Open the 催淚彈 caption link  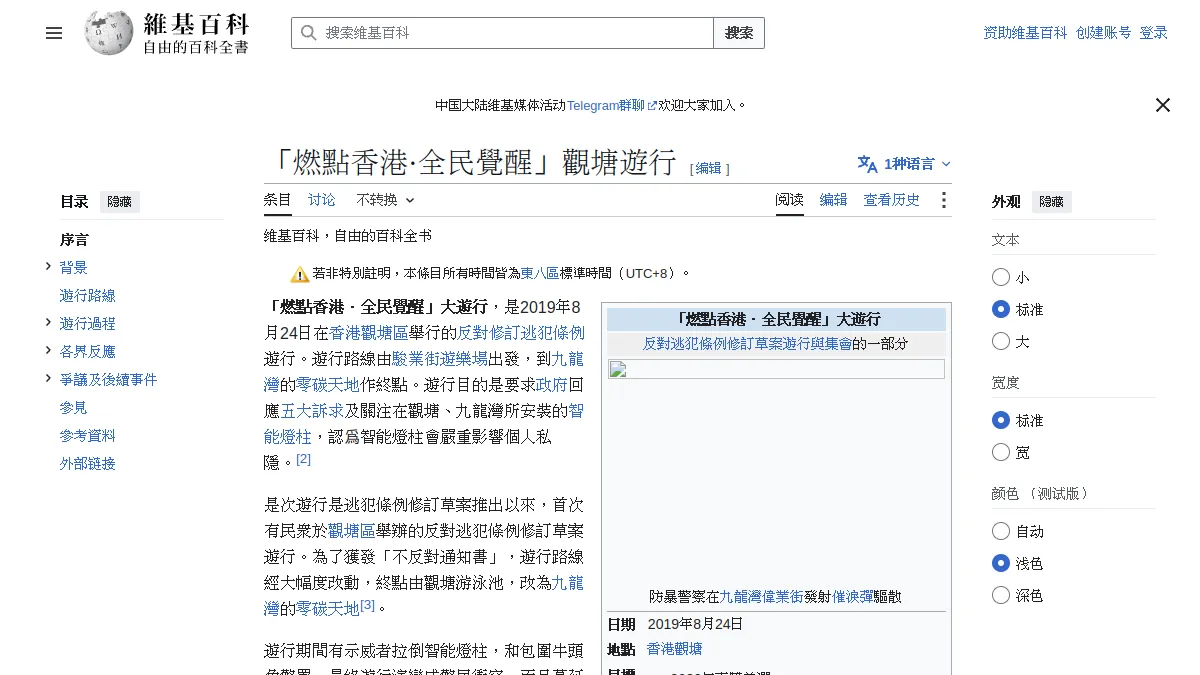pyautogui.click(x=853, y=597)
